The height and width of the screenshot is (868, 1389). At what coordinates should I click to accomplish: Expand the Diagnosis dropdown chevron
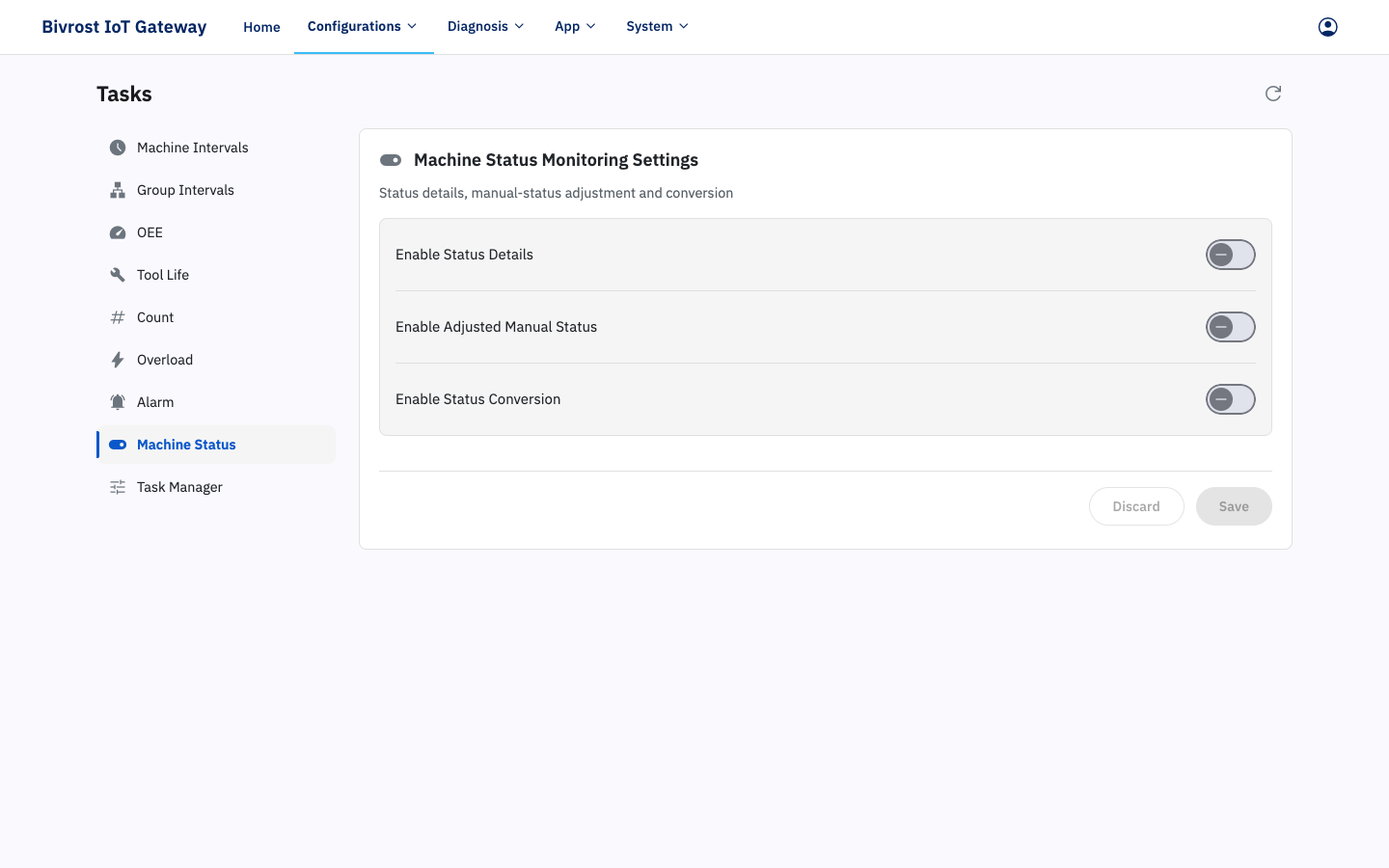(x=519, y=26)
